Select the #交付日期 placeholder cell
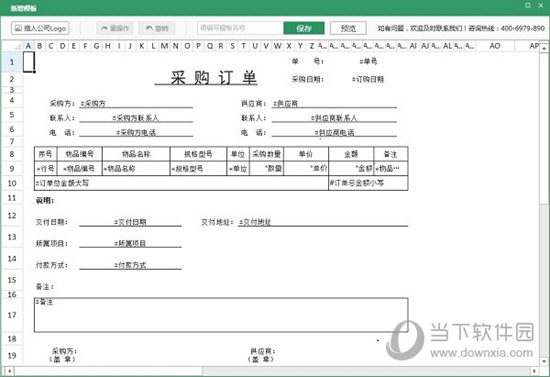The width and height of the screenshot is (550, 377). (130, 222)
